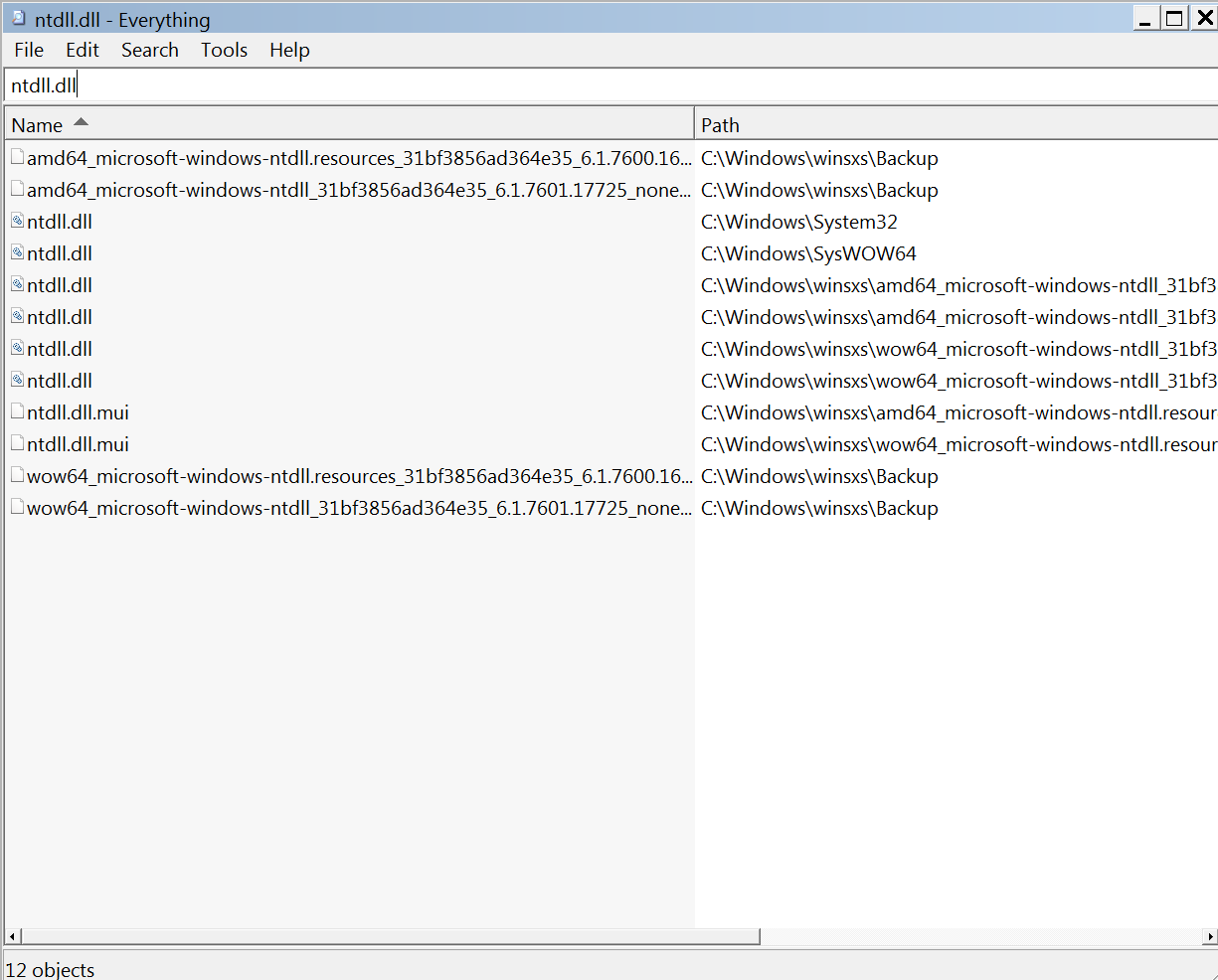Click the DLL icon of ntdll.dll in SysWOW64
The height and width of the screenshot is (980, 1218).
[18, 252]
